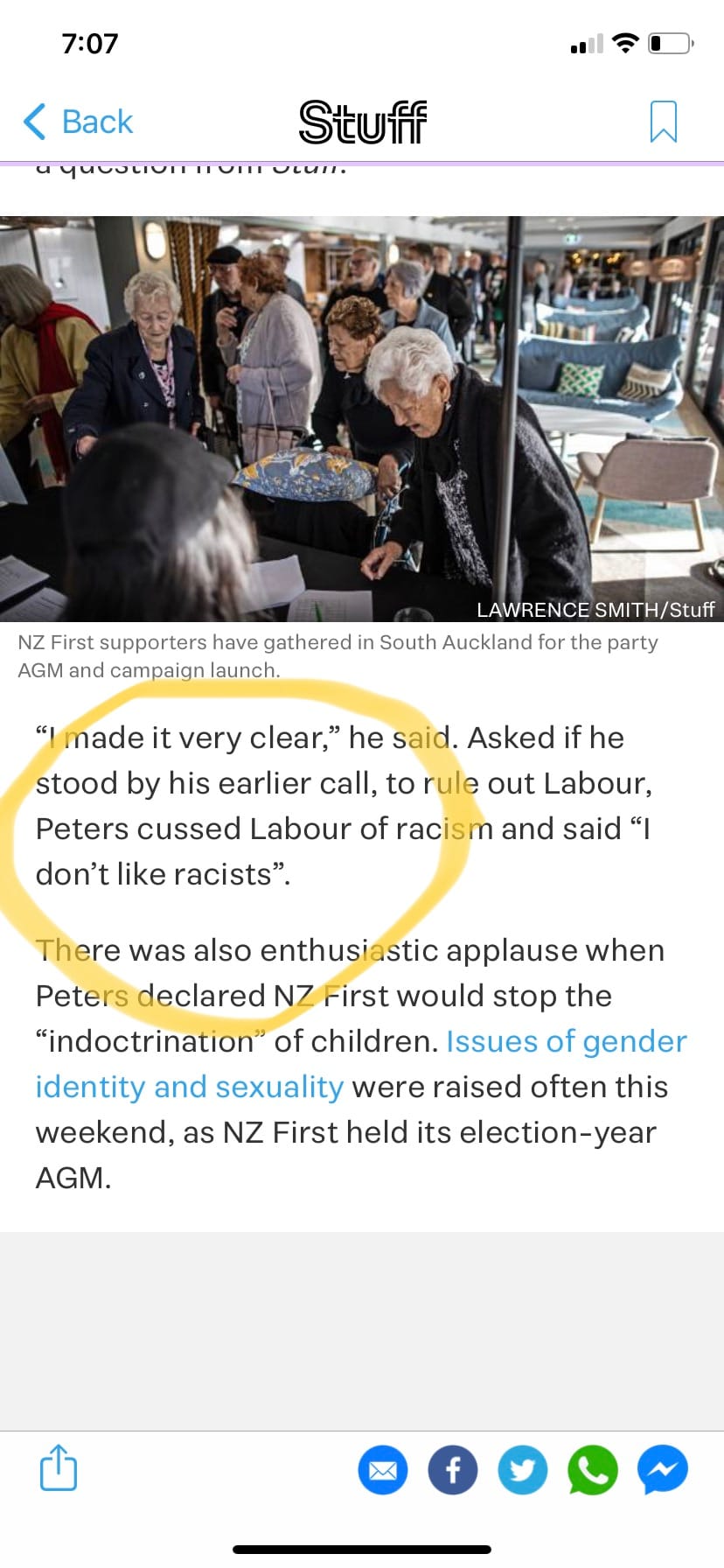The image size is (724, 1568).
Task: Bookmark this article with the ribbon icon
Action: (664, 122)
